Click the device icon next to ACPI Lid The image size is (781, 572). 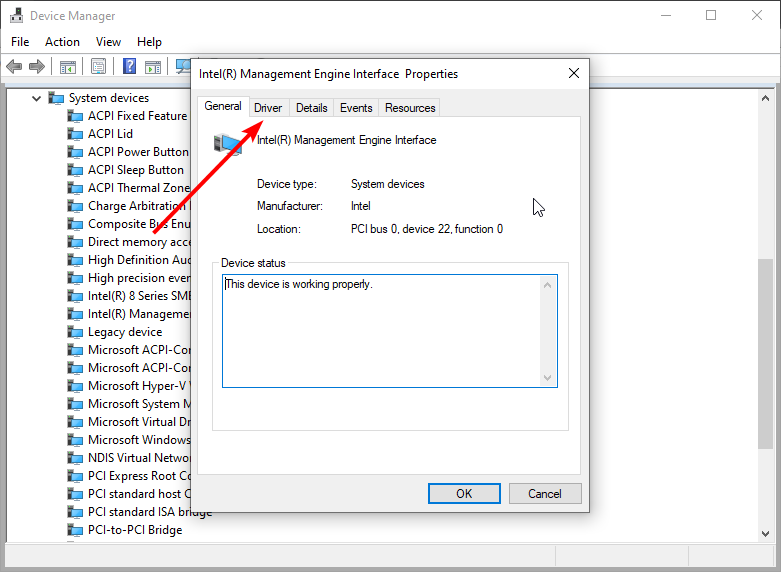pos(75,134)
